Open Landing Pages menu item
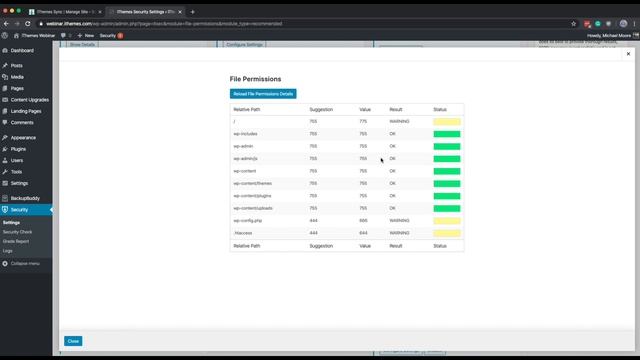This screenshot has height=360, width=640. pyautogui.click(x=26, y=111)
